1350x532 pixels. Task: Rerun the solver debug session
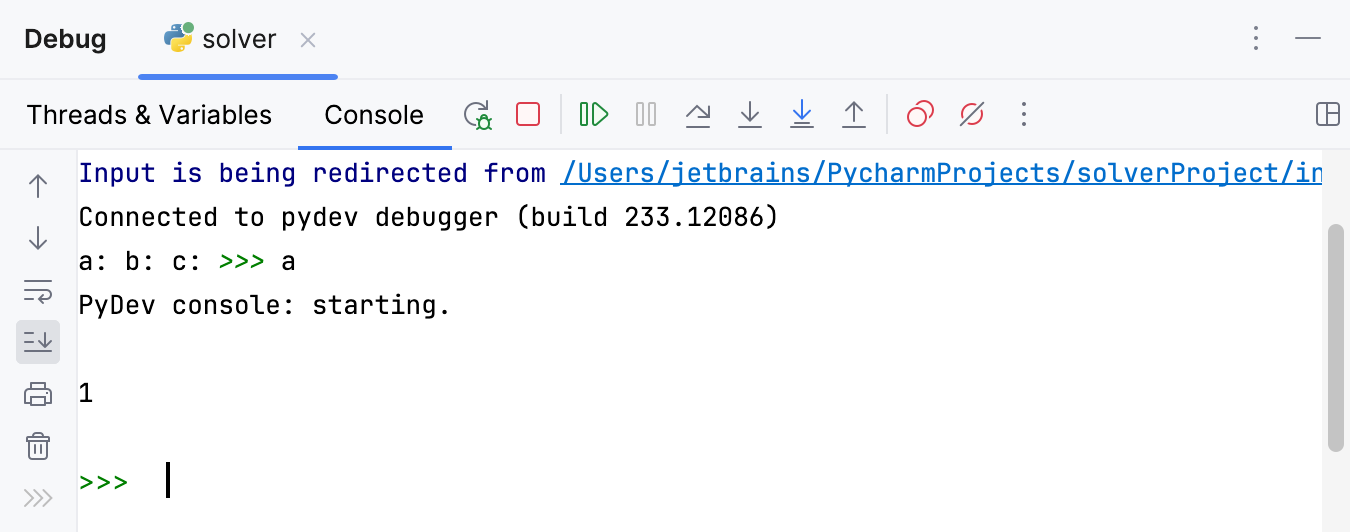click(x=478, y=115)
